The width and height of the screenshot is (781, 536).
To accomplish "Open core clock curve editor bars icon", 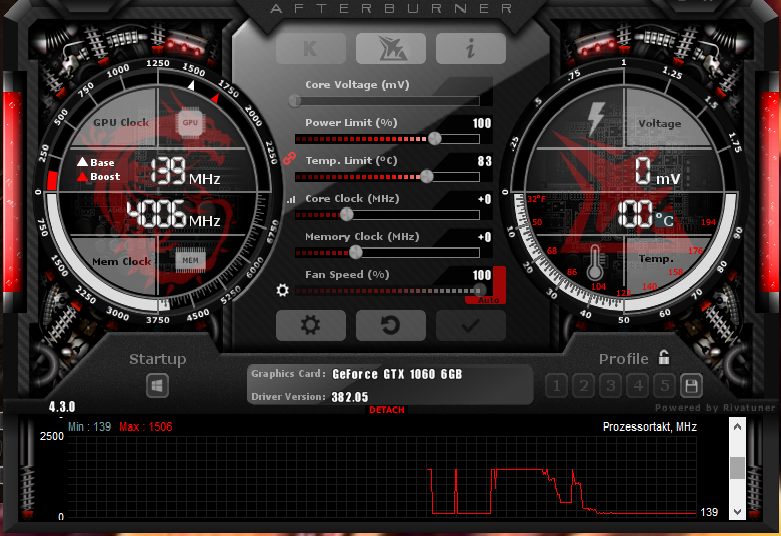I will point(291,200).
